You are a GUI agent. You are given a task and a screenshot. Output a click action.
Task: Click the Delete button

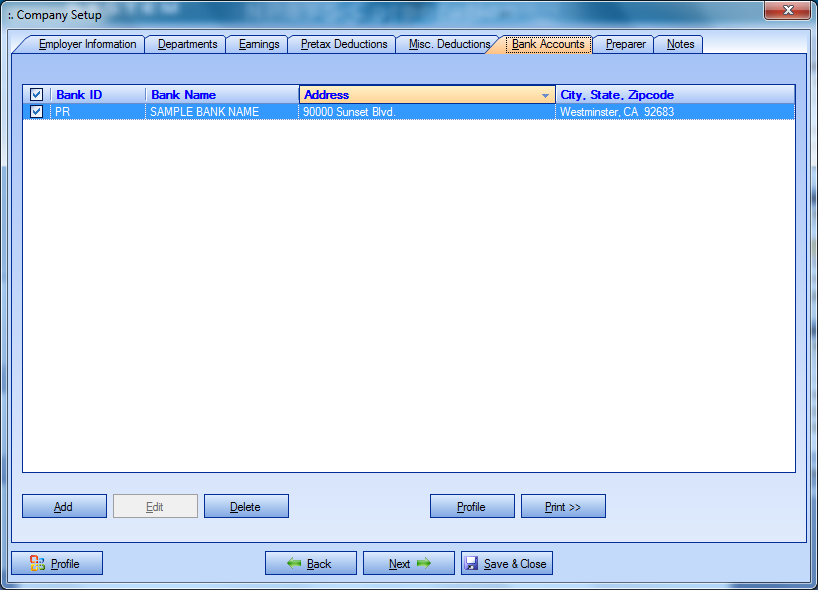246,507
